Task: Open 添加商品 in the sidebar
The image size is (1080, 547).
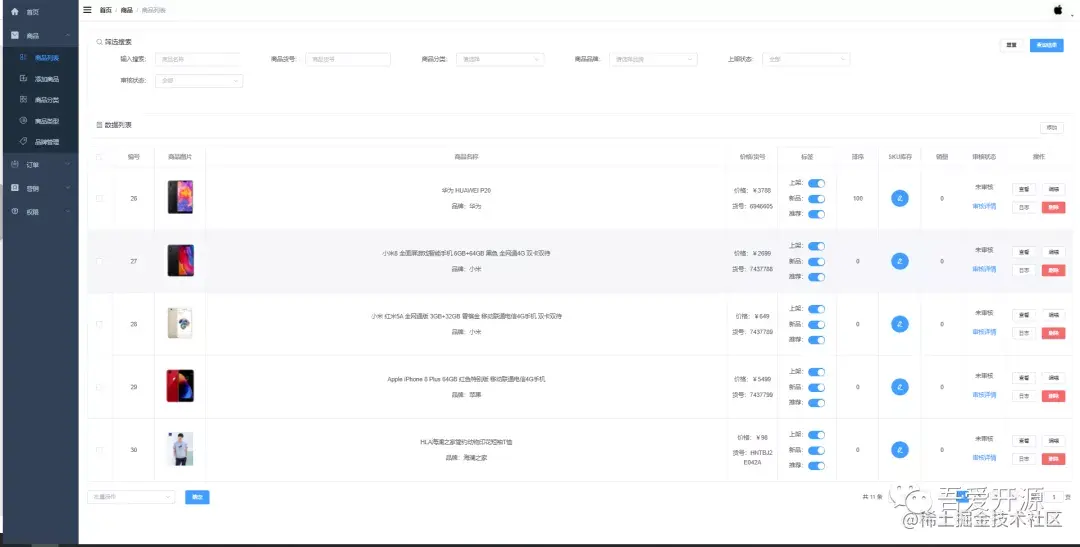Action: pos(39,79)
